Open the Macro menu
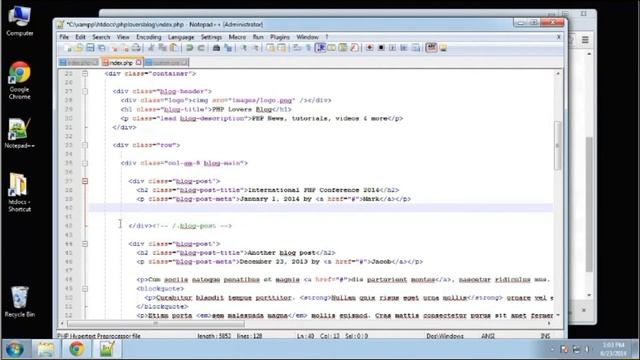This screenshot has width=640, height=360. click(x=237, y=37)
